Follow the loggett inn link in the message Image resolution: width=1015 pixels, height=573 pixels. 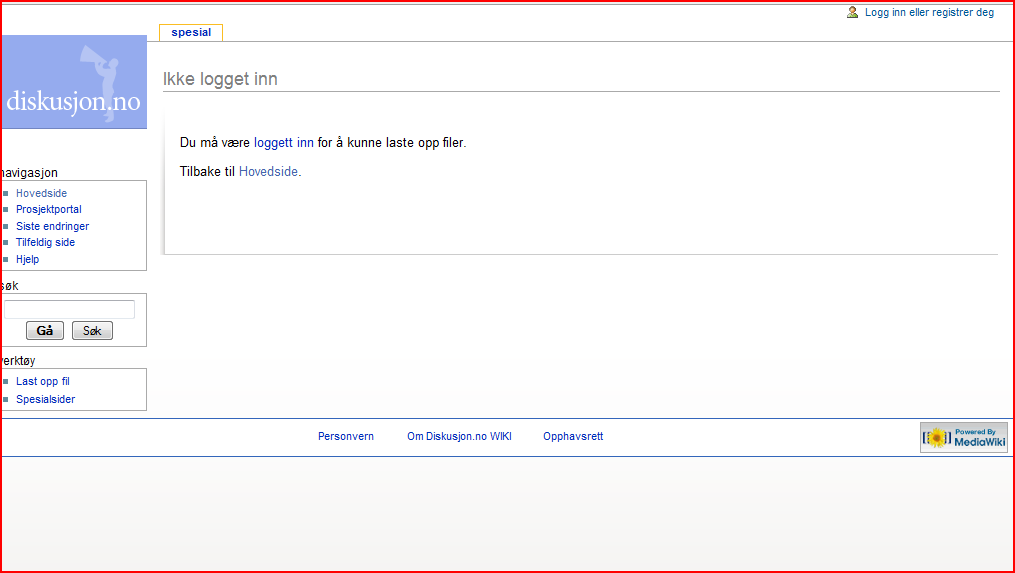click(284, 142)
